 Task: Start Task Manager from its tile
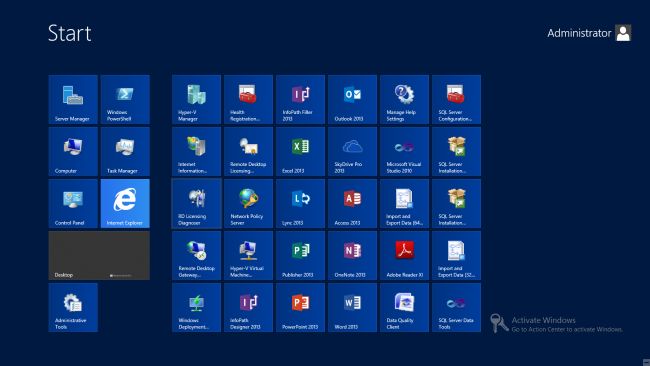(x=125, y=152)
